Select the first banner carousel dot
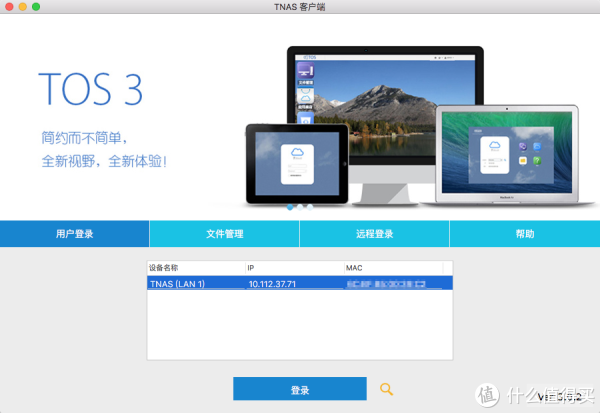Viewport: 600px width, 413px height. coord(290,207)
